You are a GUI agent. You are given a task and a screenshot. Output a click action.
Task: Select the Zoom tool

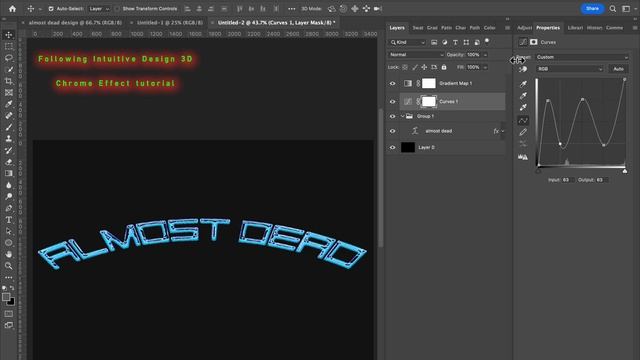coord(9,266)
